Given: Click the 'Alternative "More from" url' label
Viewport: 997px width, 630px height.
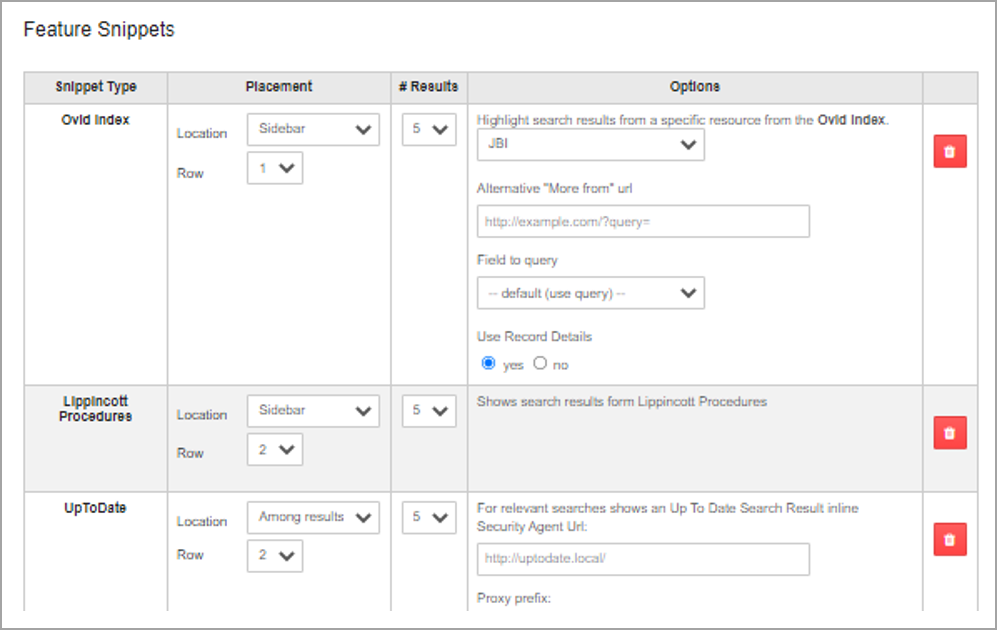Looking at the screenshot, I should 554,188.
